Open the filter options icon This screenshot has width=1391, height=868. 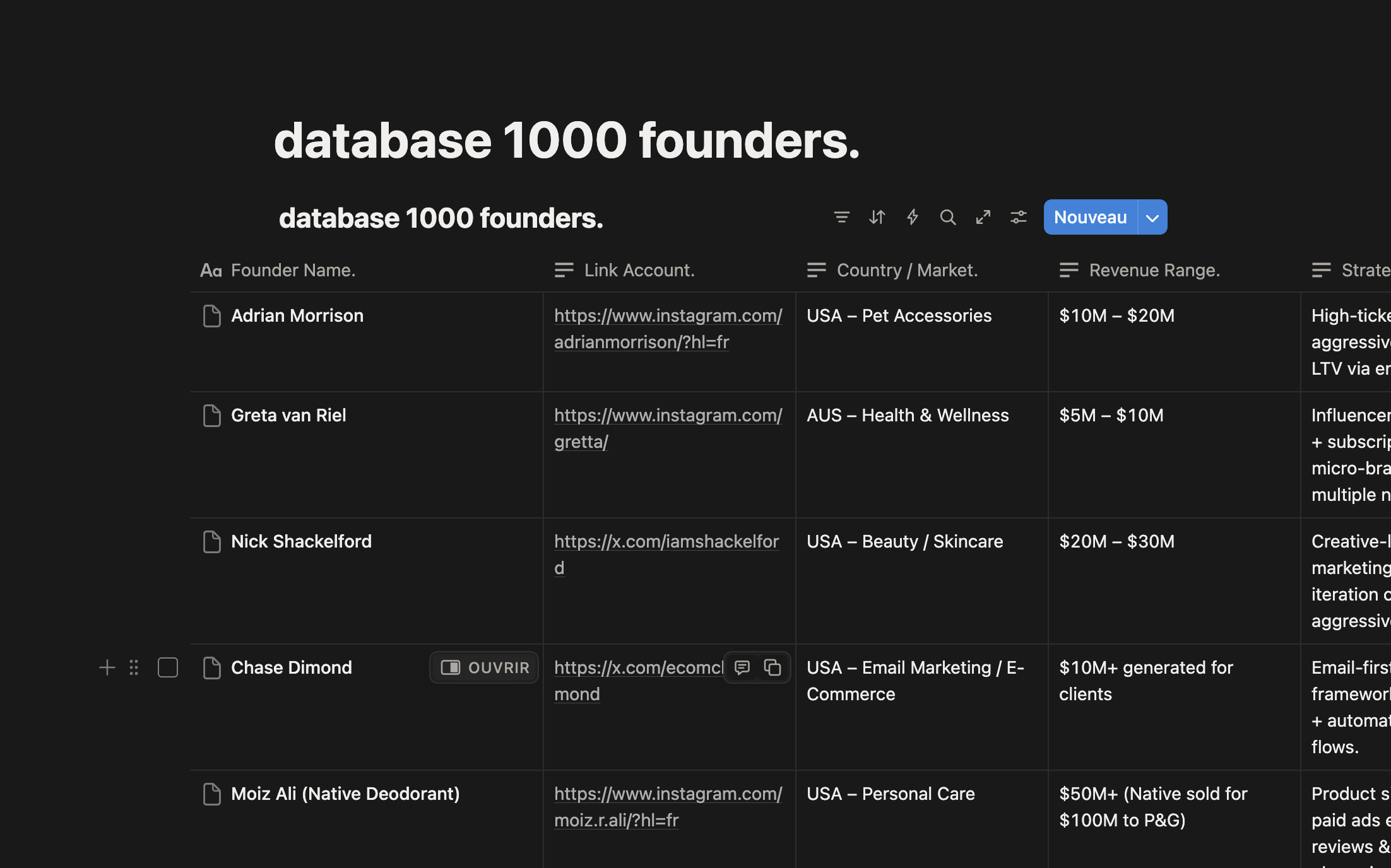[x=842, y=217]
